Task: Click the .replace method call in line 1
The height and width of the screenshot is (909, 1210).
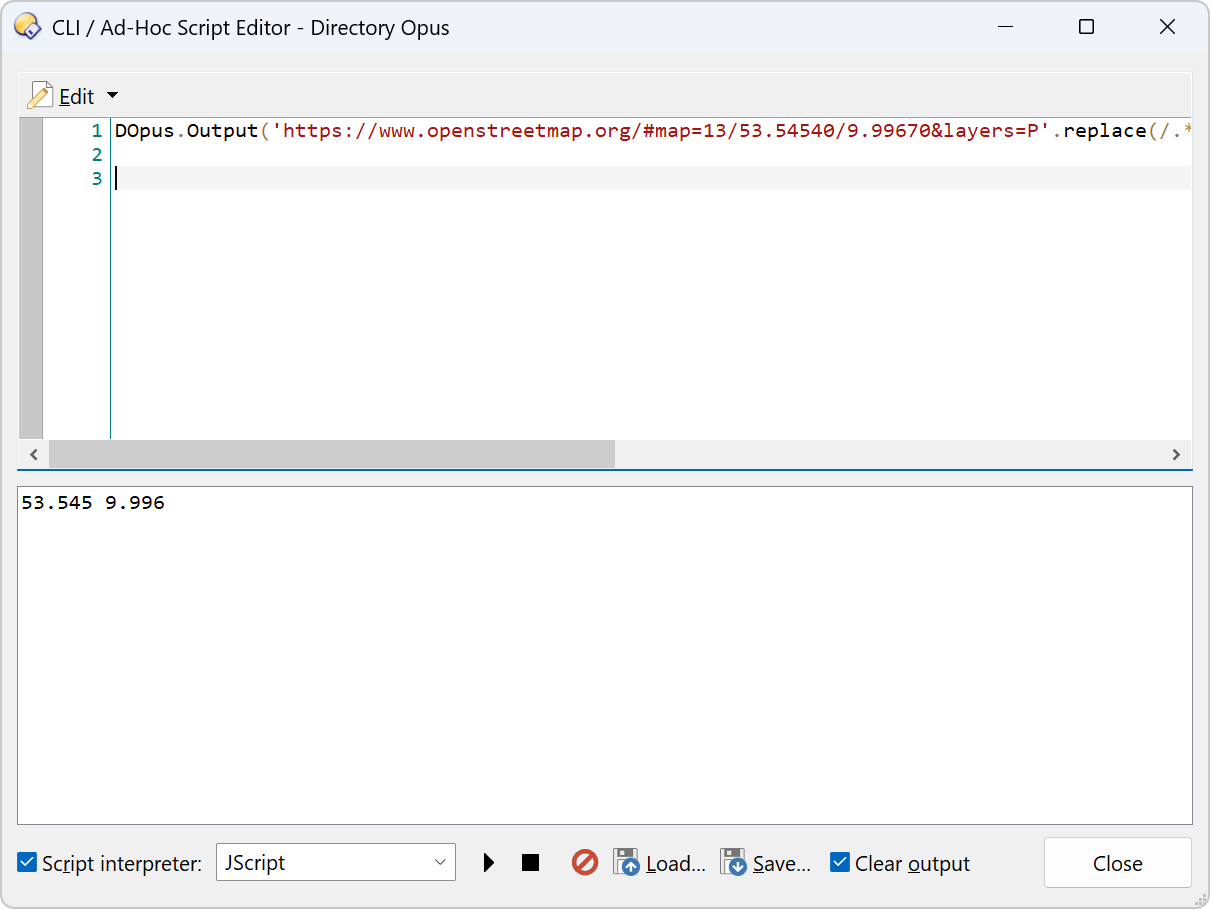Action: (1099, 131)
